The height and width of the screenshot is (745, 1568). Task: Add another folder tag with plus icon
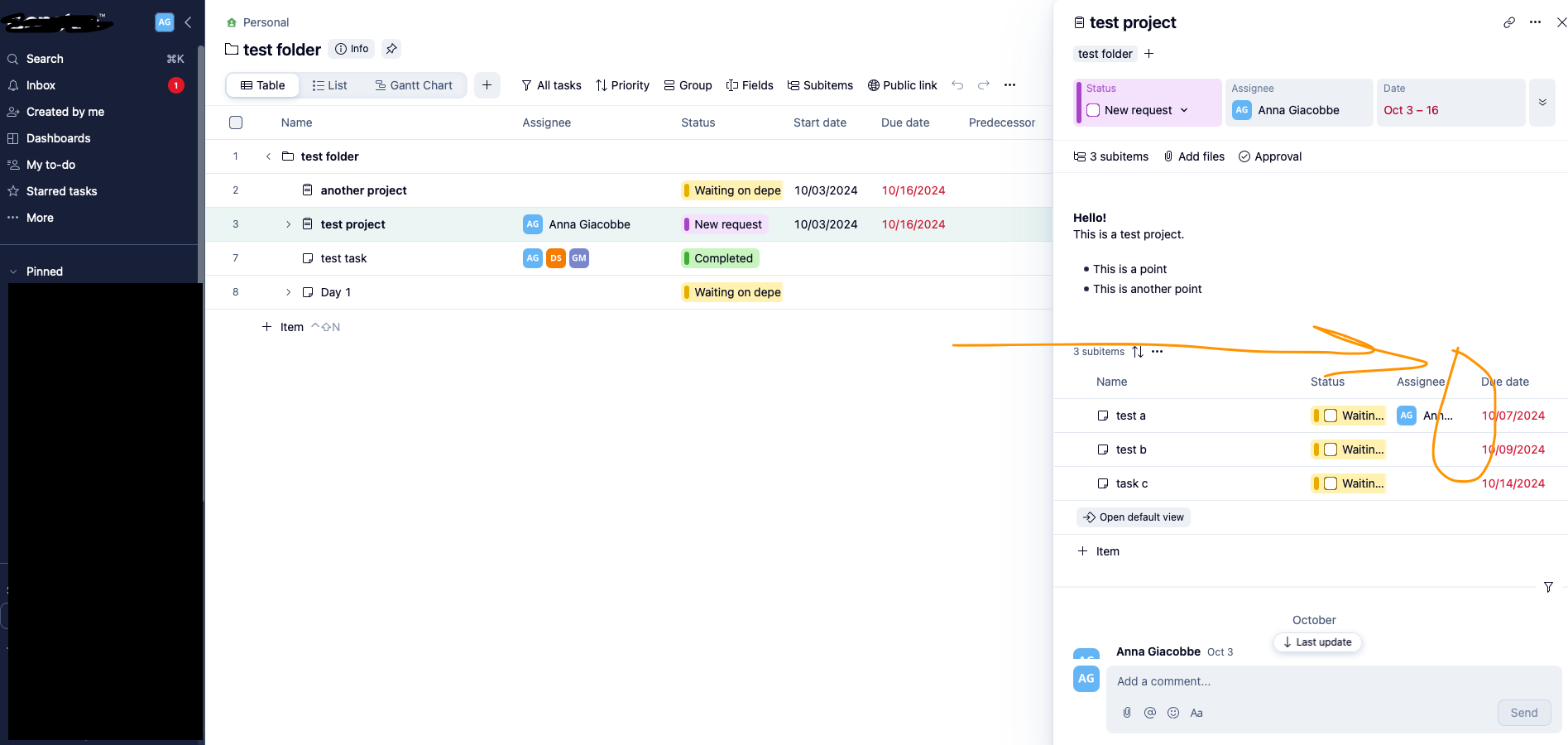tap(1148, 54)
